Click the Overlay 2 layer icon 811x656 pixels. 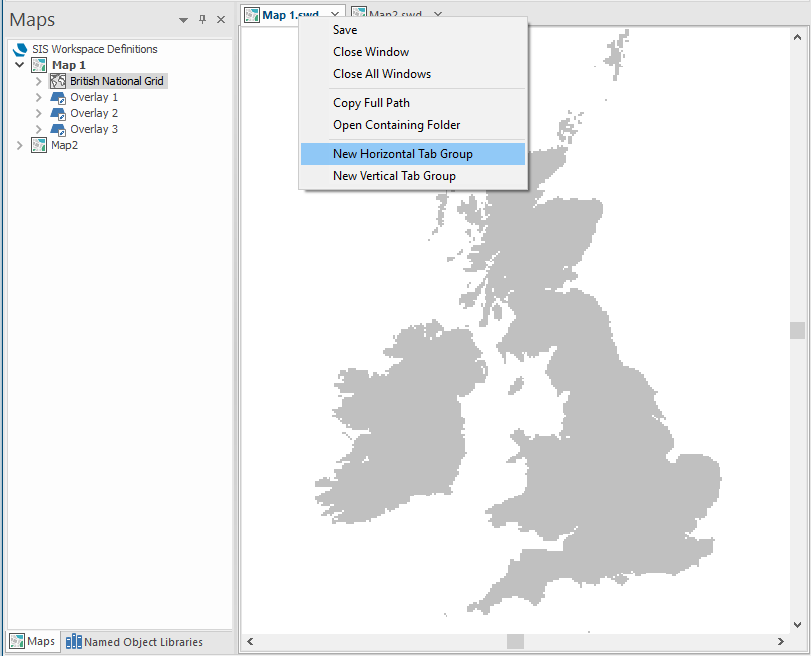58,113
